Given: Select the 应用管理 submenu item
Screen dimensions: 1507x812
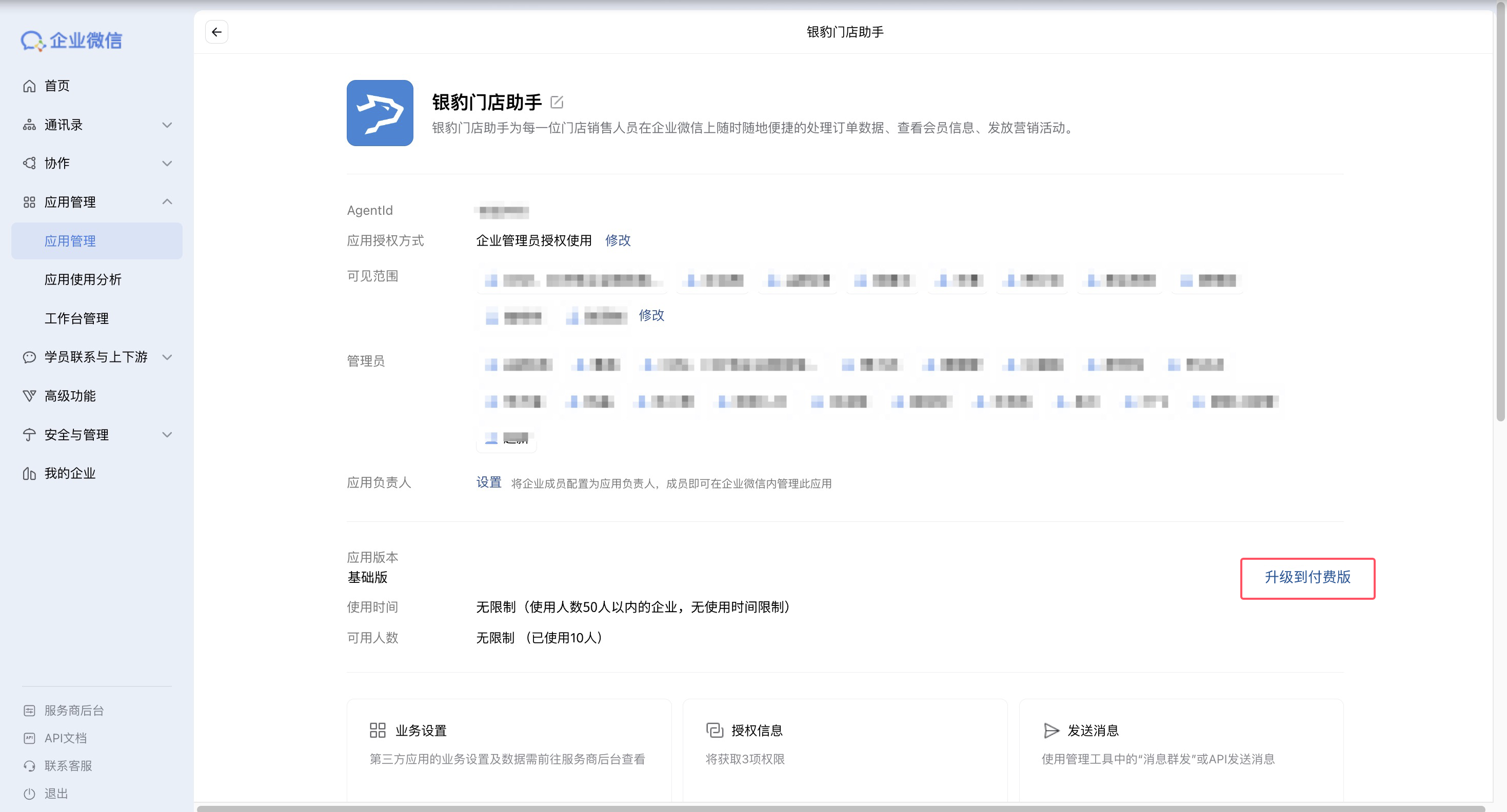Looking at the screenshot, I should click(97, 241).
